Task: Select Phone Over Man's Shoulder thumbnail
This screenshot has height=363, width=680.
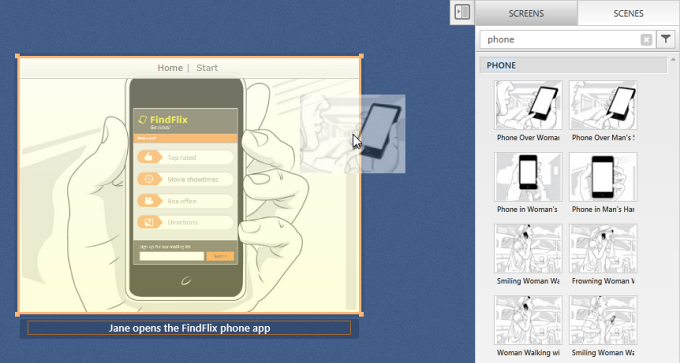Action: coord(603,105)
